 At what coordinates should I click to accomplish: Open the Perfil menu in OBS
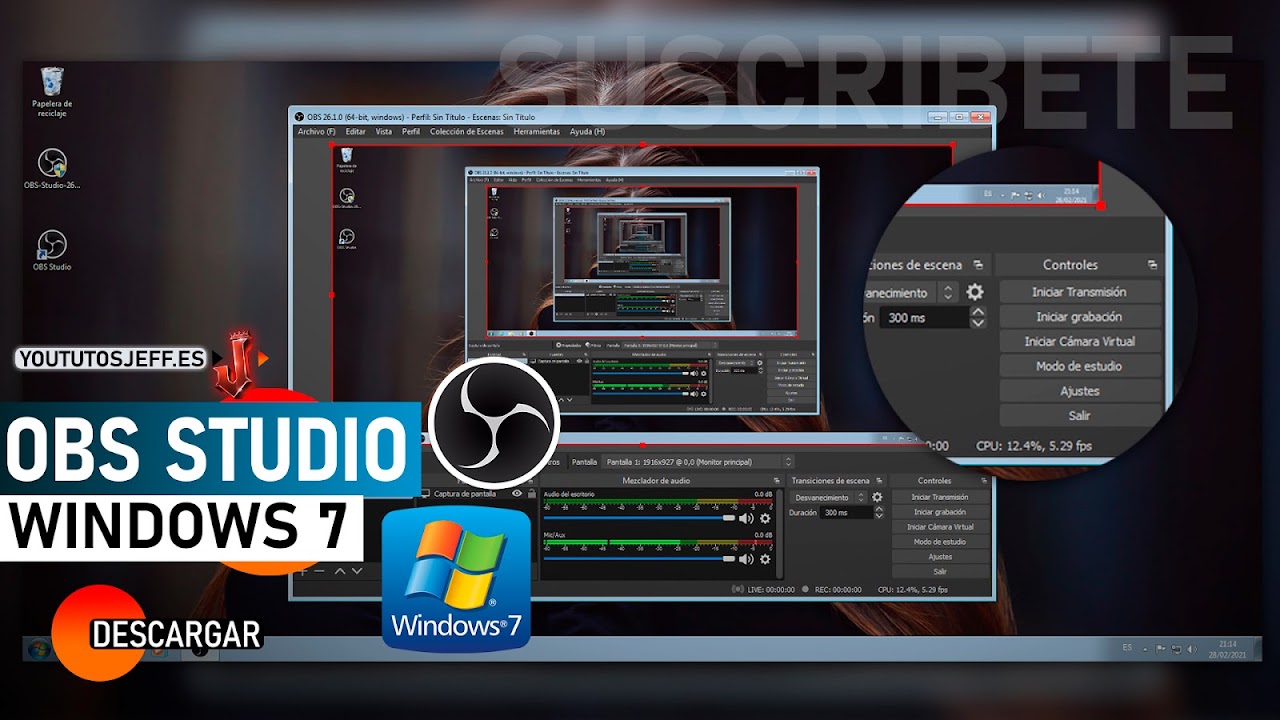pyautogui.click(x=411, y=132)
